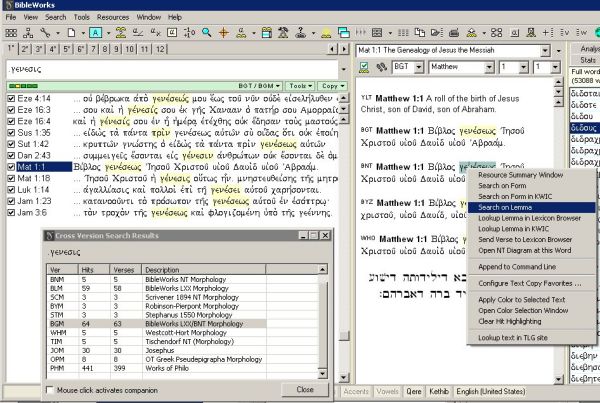The height and width of the screenshot is (403, 600).
Task: Uncheck the Sus 1:35 result checkbox
Action: [11, 133]
